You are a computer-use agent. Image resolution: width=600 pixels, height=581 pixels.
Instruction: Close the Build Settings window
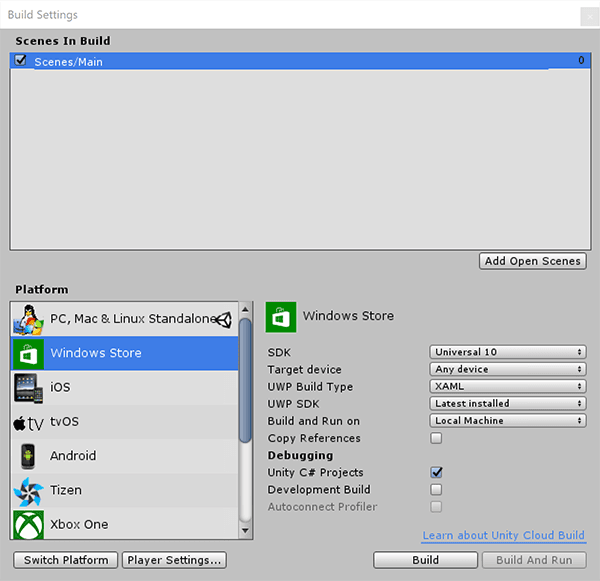[x=590, y=17]
